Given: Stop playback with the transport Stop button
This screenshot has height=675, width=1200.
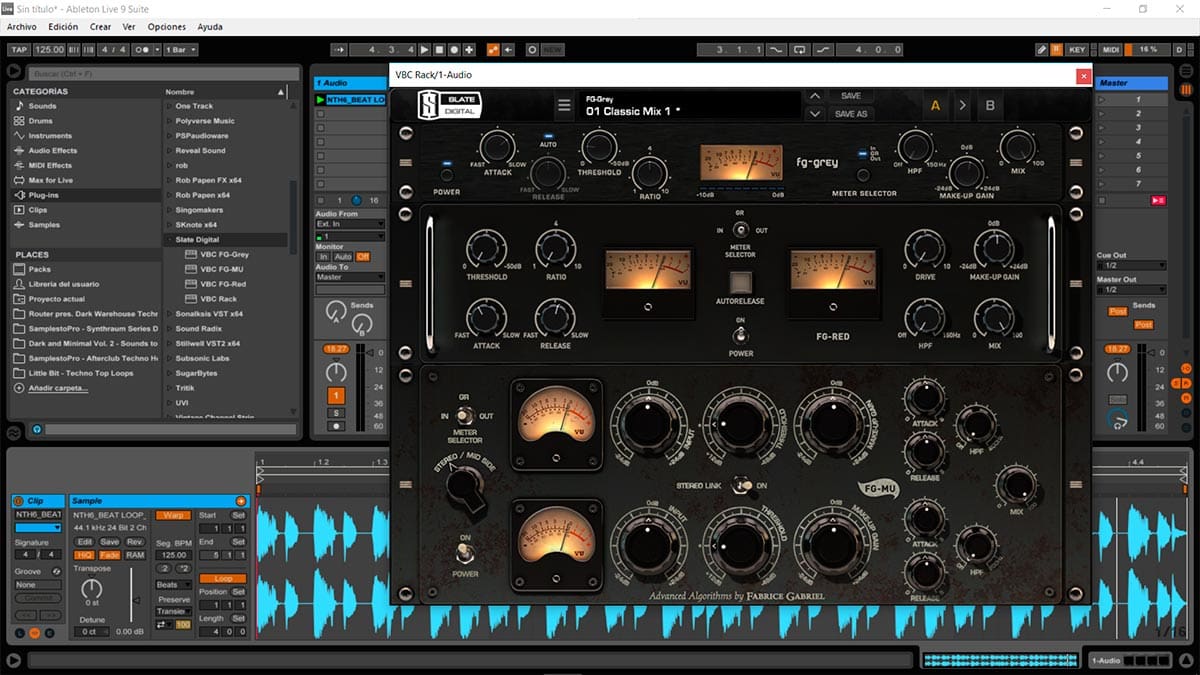Looking at the screenshot, I should pos(440,49).
